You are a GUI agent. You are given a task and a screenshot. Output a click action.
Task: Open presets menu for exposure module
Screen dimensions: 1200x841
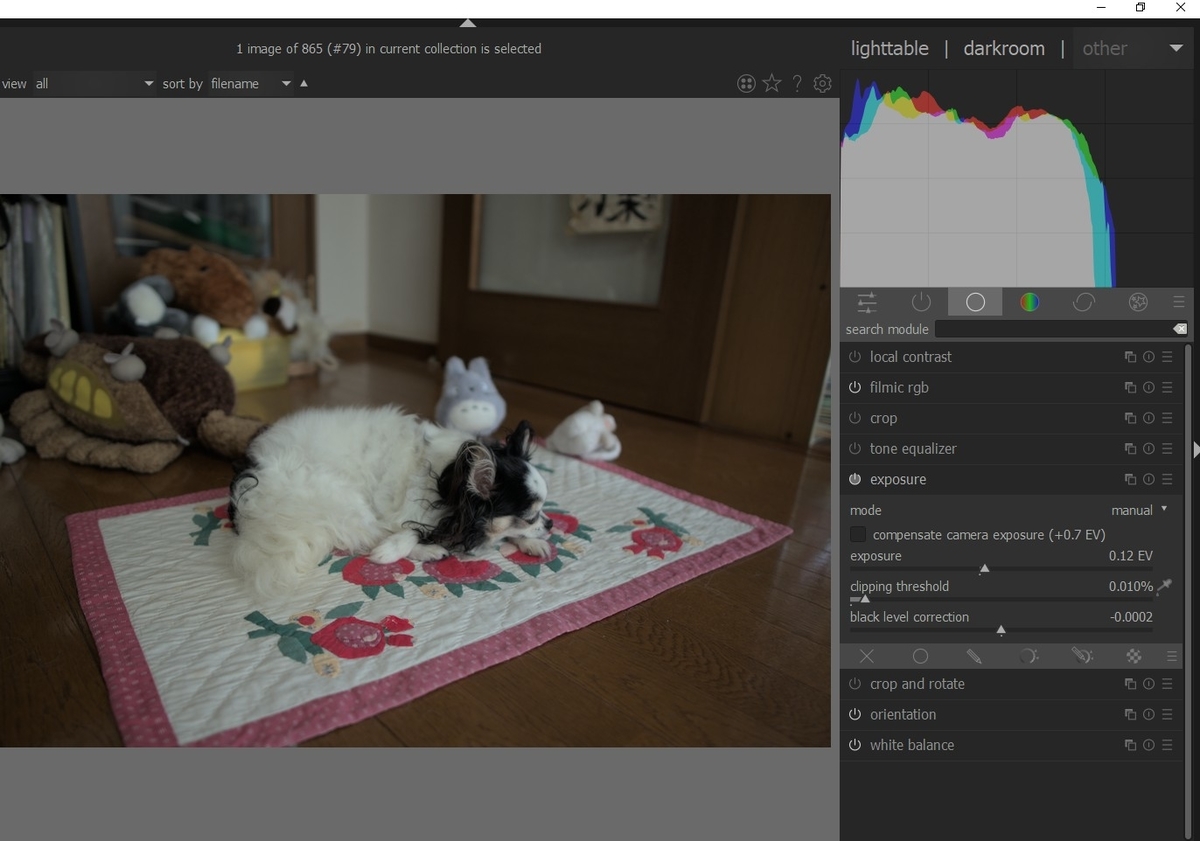(1167, 480)
